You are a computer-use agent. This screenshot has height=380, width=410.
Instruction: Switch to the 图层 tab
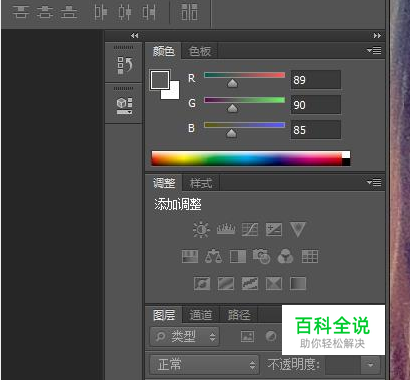point(164,315)
